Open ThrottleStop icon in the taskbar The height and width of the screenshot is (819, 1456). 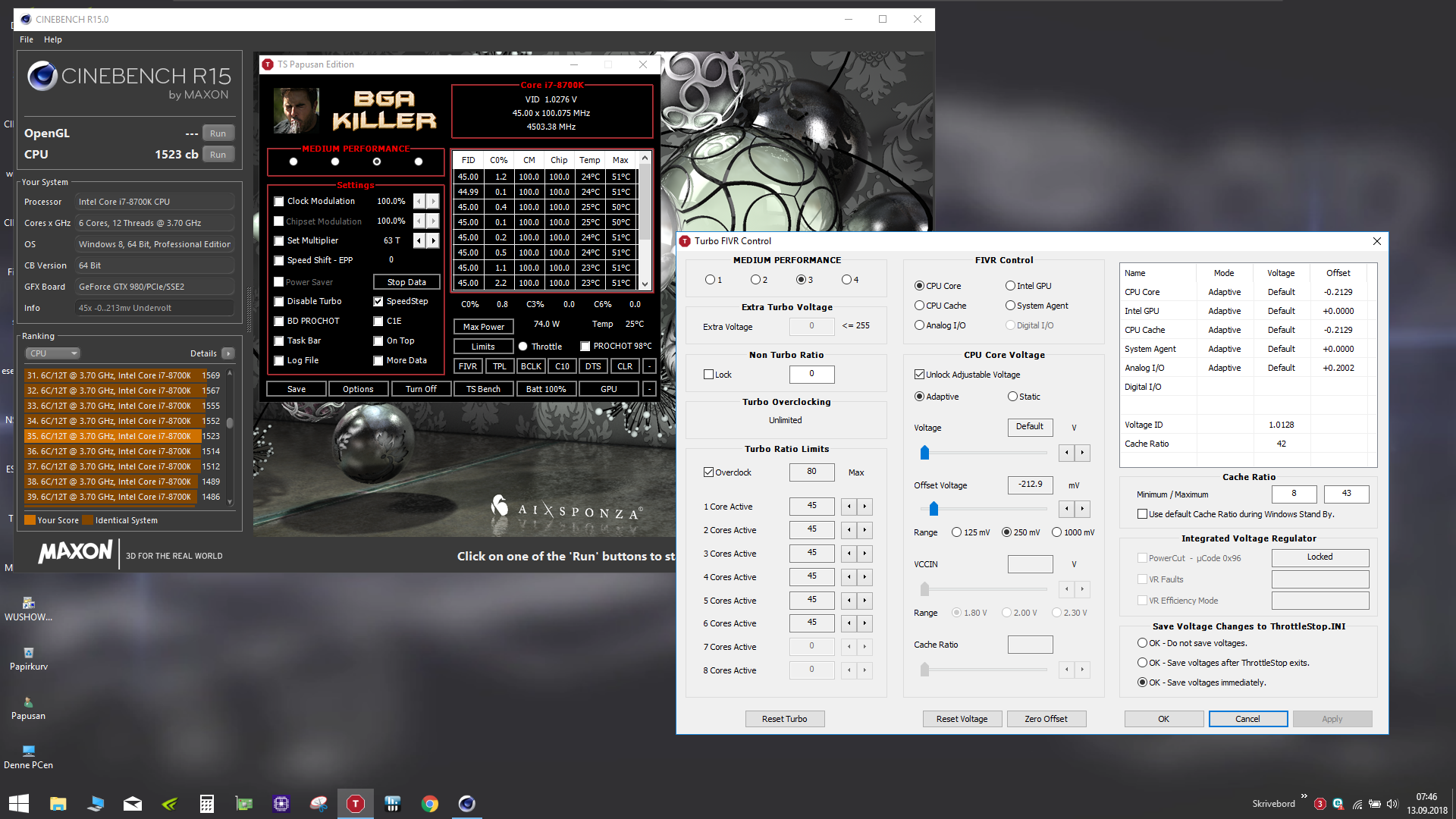click(355, 804)
